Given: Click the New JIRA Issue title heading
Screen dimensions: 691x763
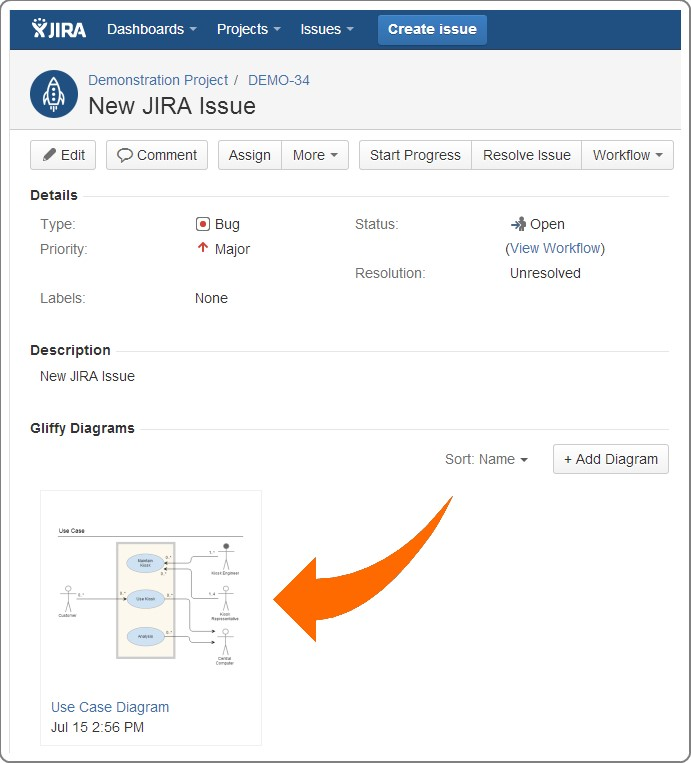Looking at the screenshot, I should 172,106.
